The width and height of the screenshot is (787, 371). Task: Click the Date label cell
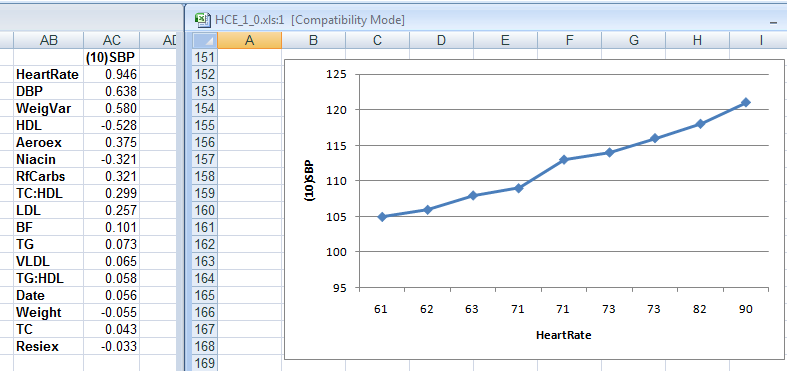(x=49, y=296)
